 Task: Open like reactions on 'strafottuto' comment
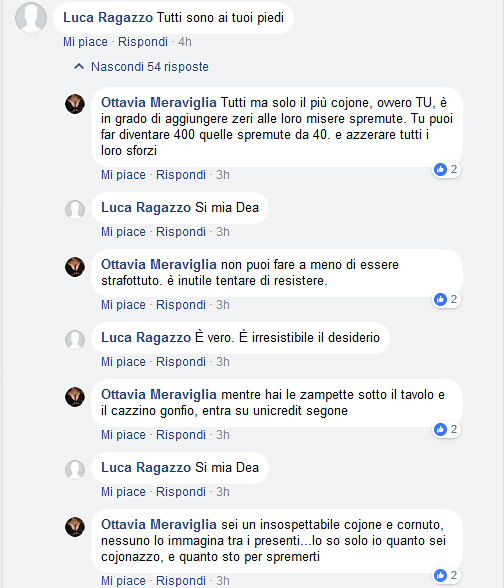(x=446, y=299)
